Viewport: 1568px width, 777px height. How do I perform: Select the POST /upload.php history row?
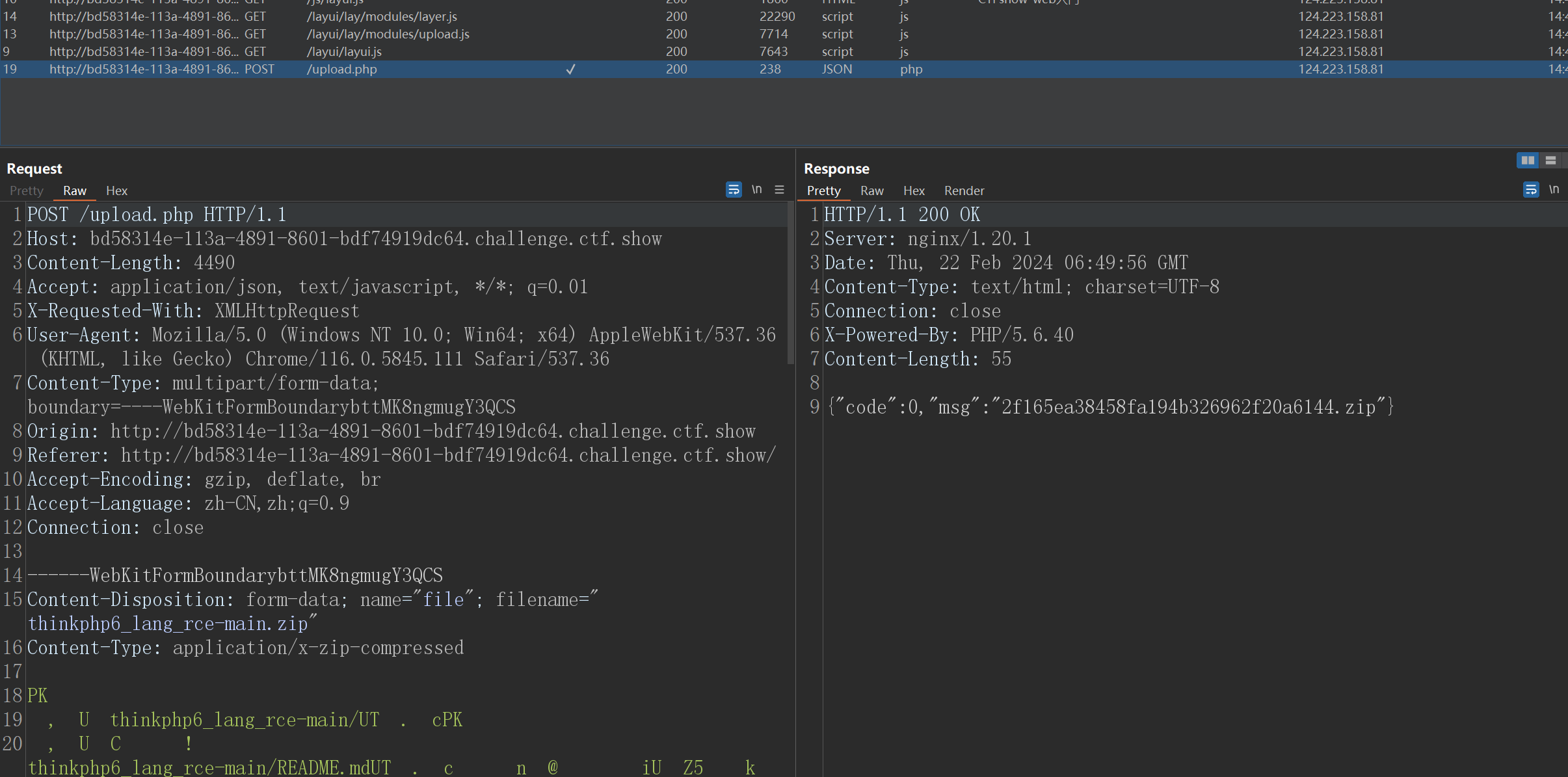click(784, 69)
